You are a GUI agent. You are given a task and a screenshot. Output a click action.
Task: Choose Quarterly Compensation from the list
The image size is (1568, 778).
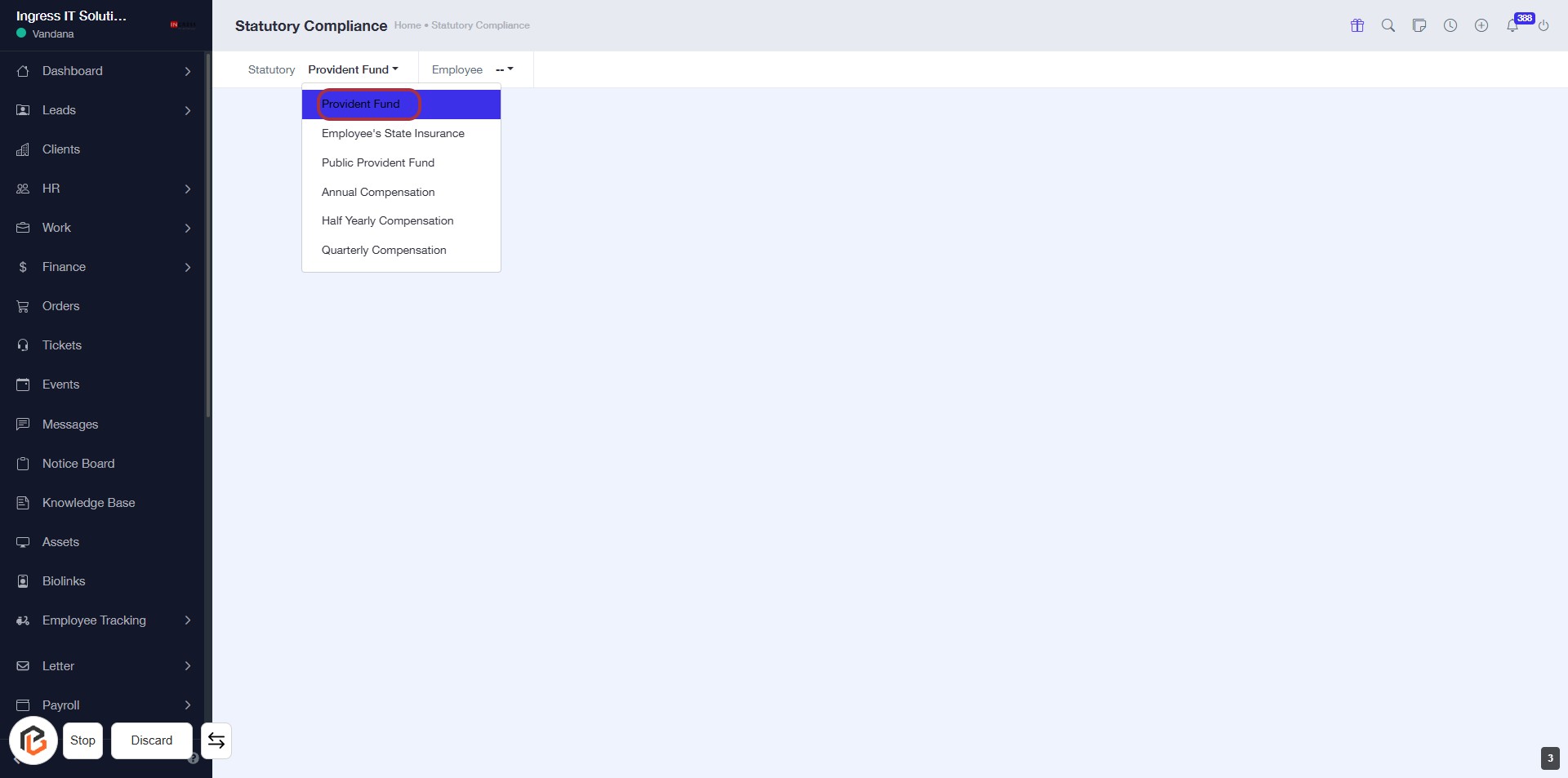(x=384, y=250)
